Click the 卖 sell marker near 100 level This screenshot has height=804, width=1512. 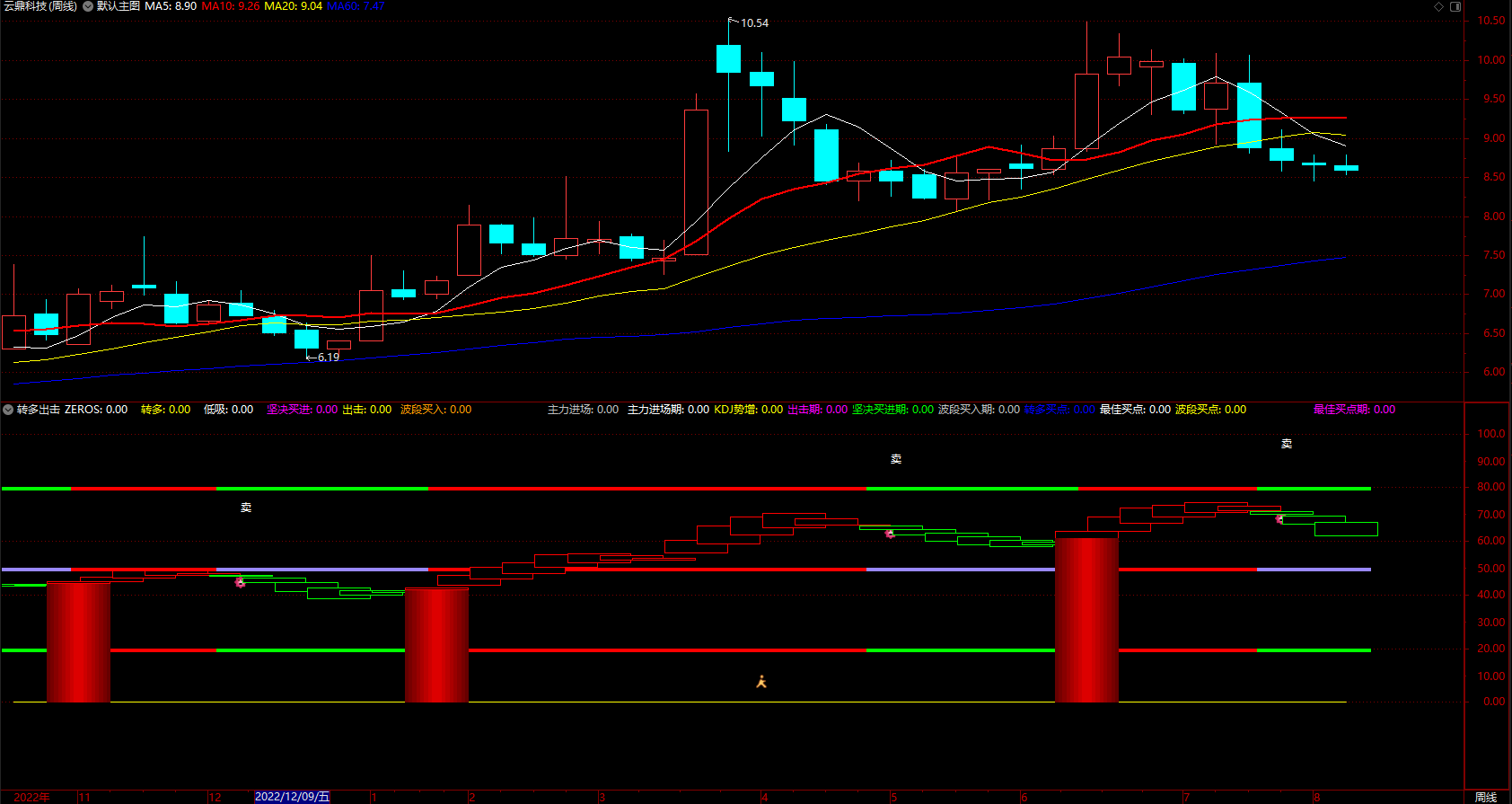1287,444
